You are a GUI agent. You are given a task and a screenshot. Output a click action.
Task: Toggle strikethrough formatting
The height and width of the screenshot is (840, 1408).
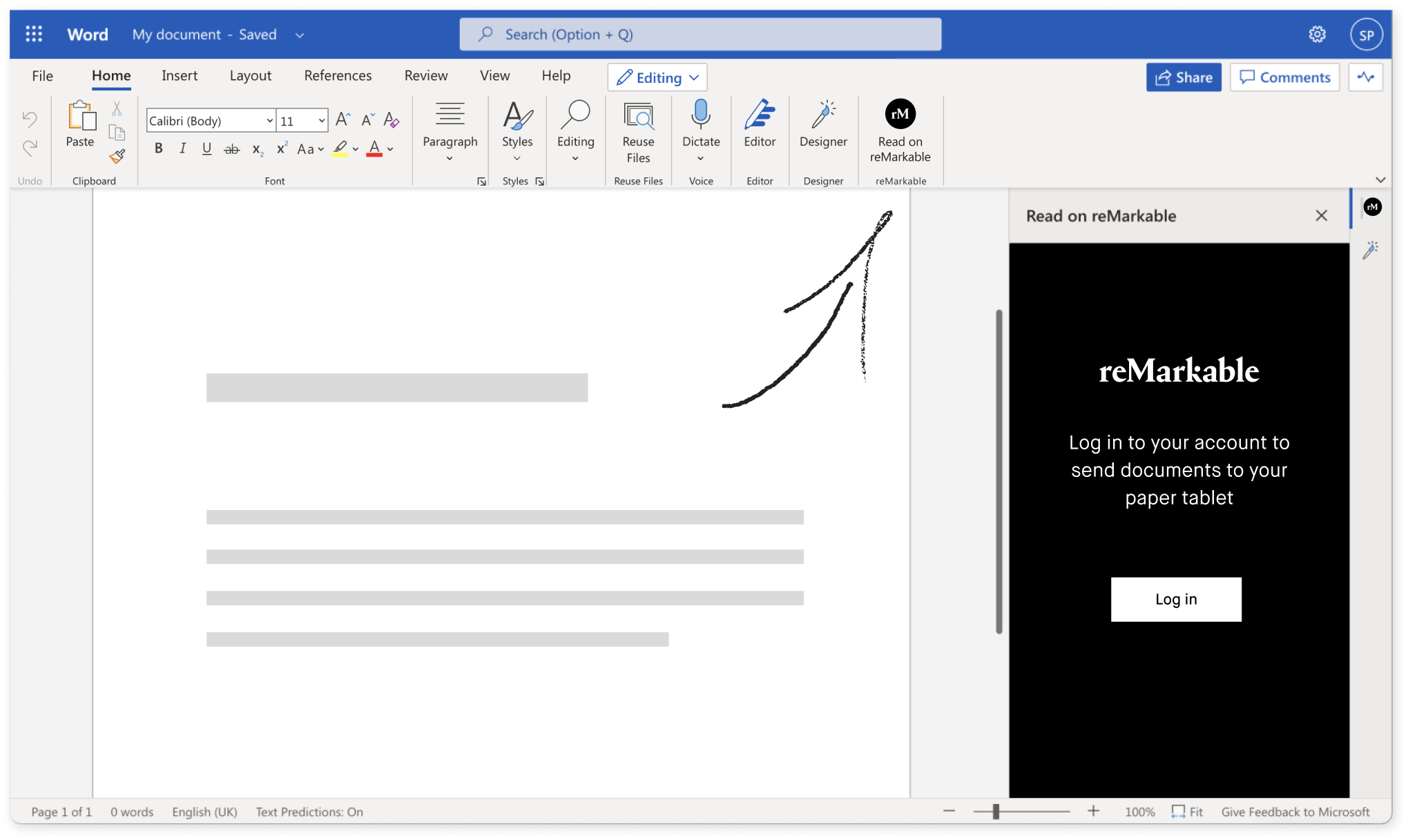[x=231, y=148]
